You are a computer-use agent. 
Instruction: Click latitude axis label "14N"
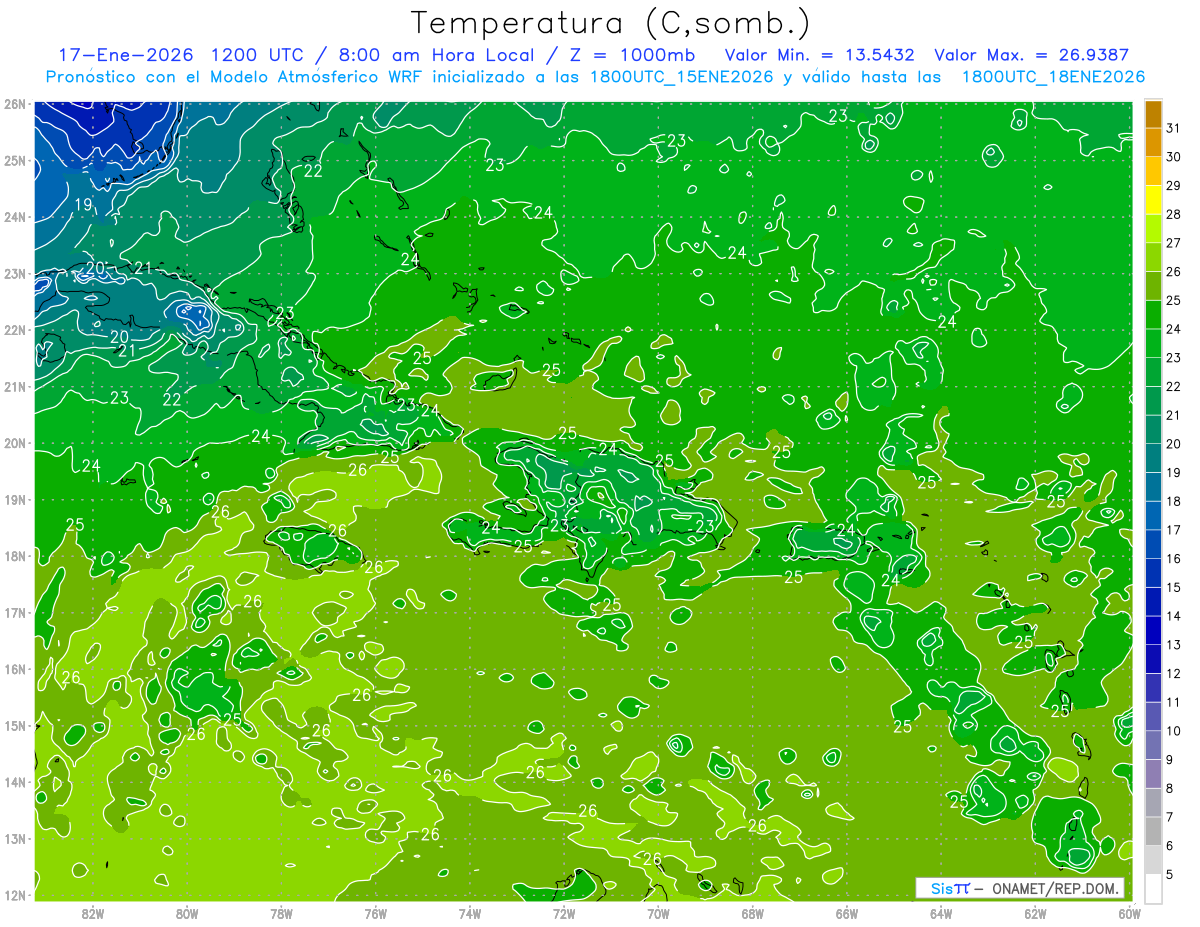click(15, 782)
